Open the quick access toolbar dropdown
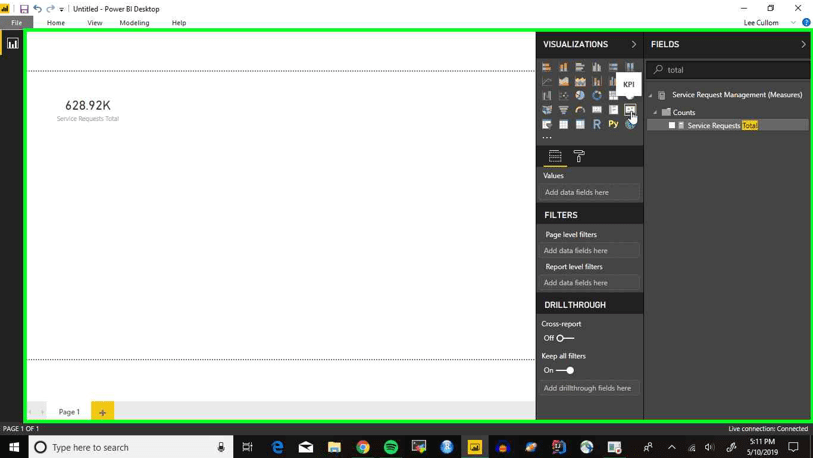 point(61,9)
